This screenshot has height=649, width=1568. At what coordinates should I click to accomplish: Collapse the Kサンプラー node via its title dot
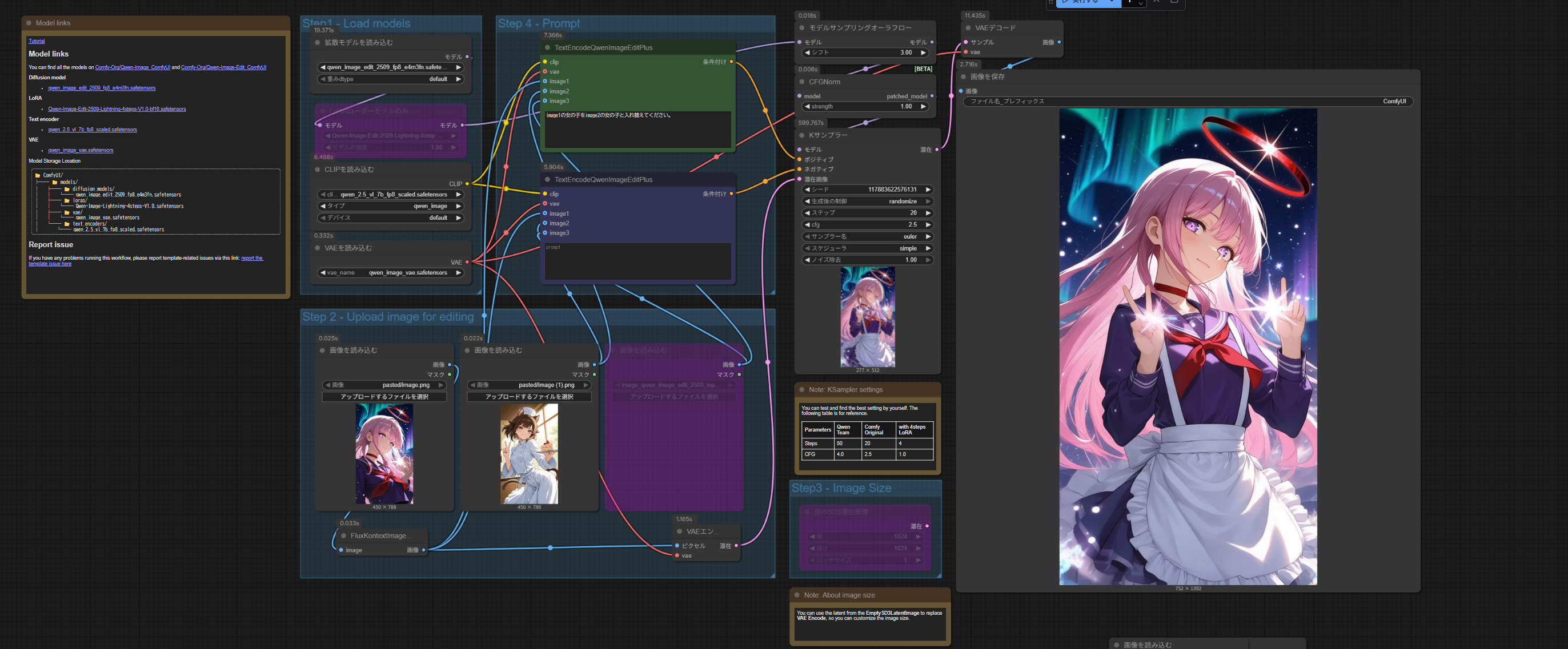click(x=801, y=135)
